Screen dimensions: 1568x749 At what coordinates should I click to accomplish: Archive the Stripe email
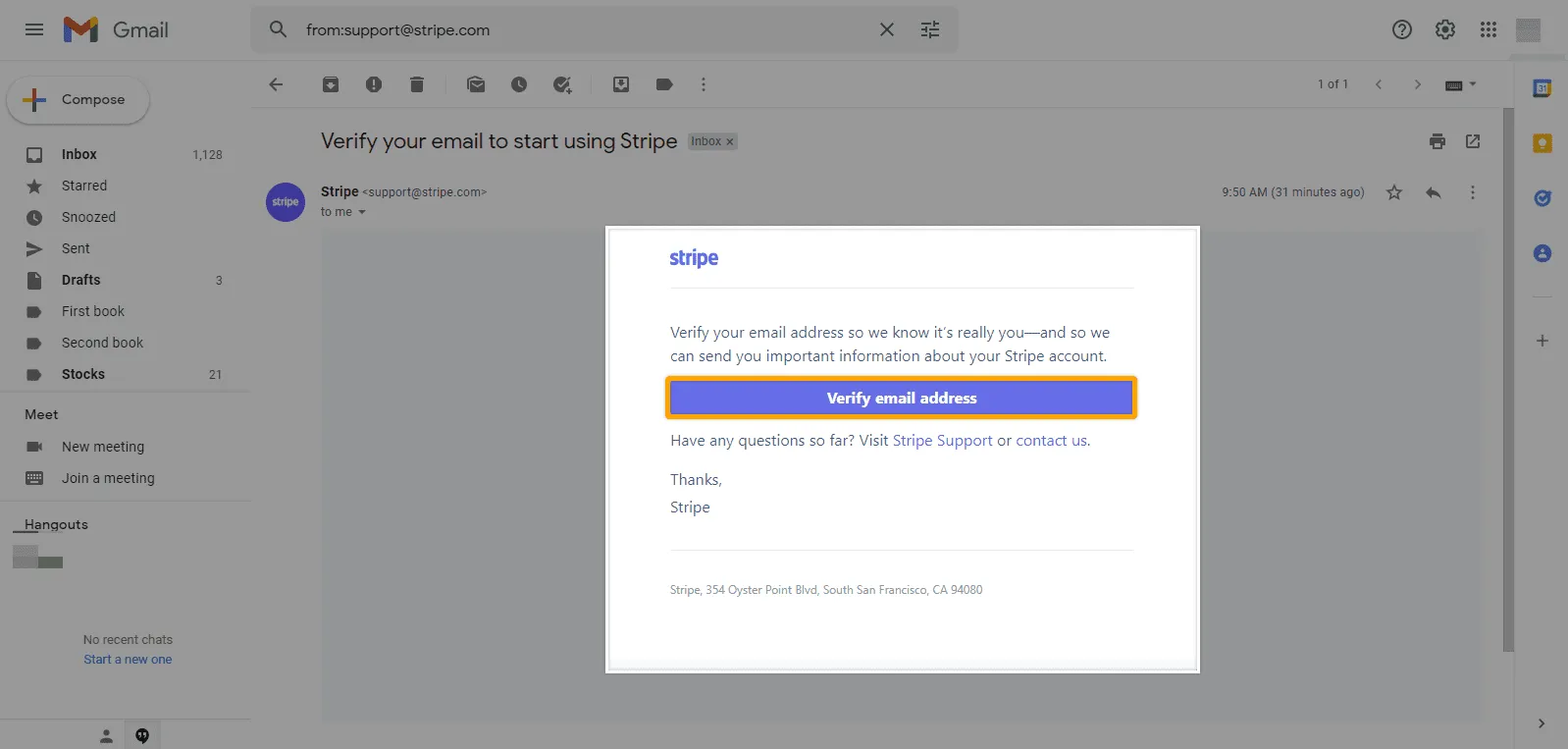(x=331, y=84)
